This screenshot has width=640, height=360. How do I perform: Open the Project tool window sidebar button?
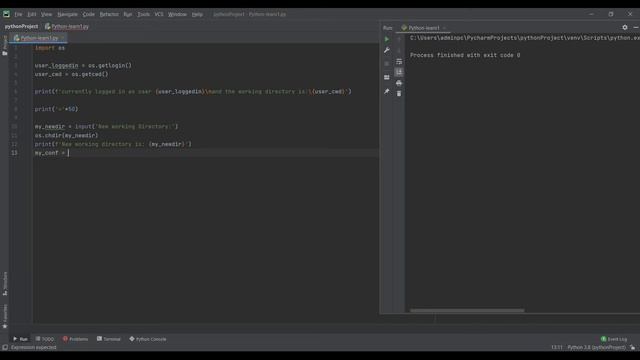5,45
